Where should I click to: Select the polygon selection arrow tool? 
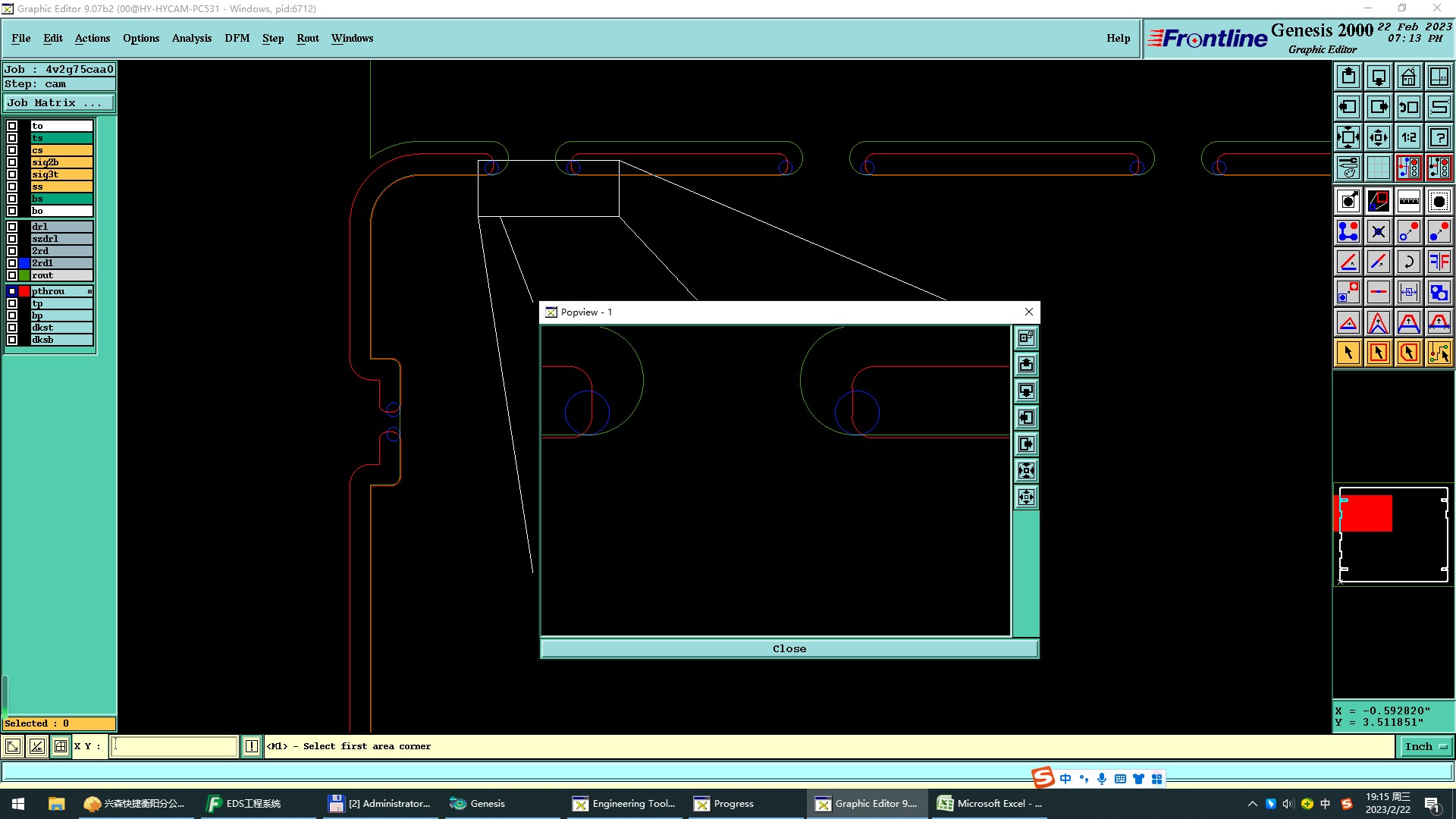pyautogui.click(x=1408, y=353)
